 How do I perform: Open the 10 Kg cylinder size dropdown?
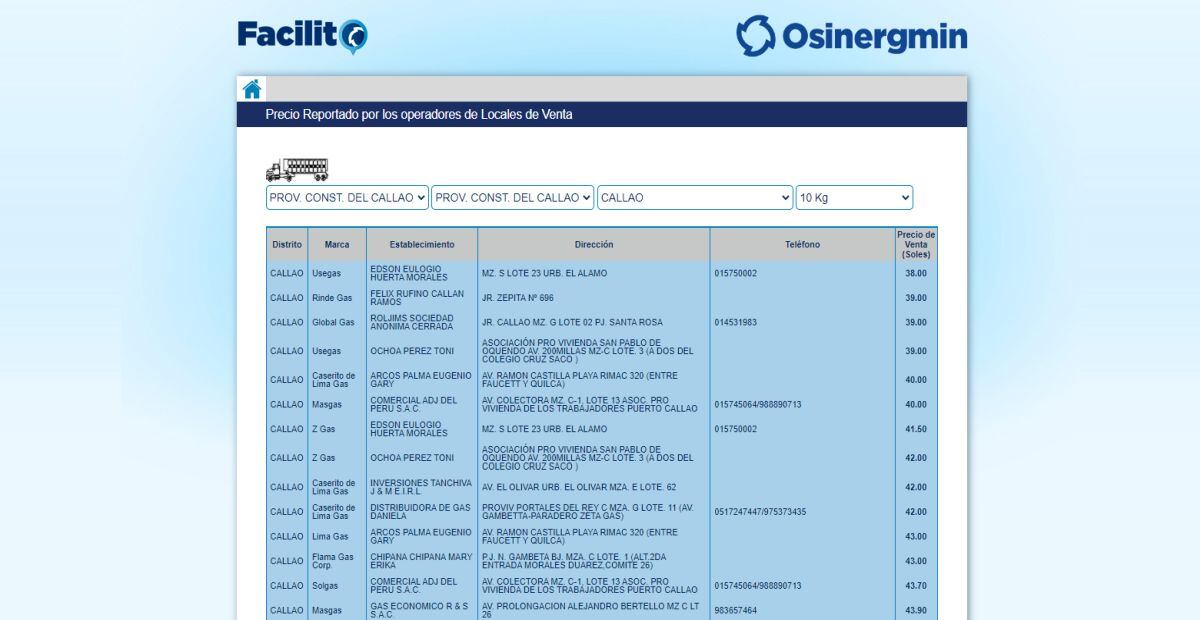coord(854,197)
